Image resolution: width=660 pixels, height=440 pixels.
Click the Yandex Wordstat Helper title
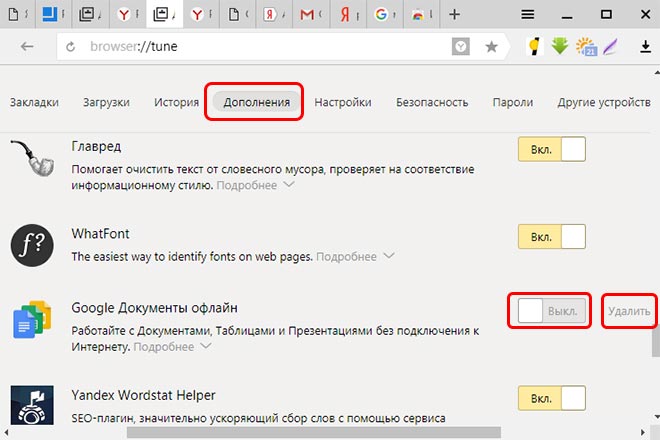tap(143, 395)
